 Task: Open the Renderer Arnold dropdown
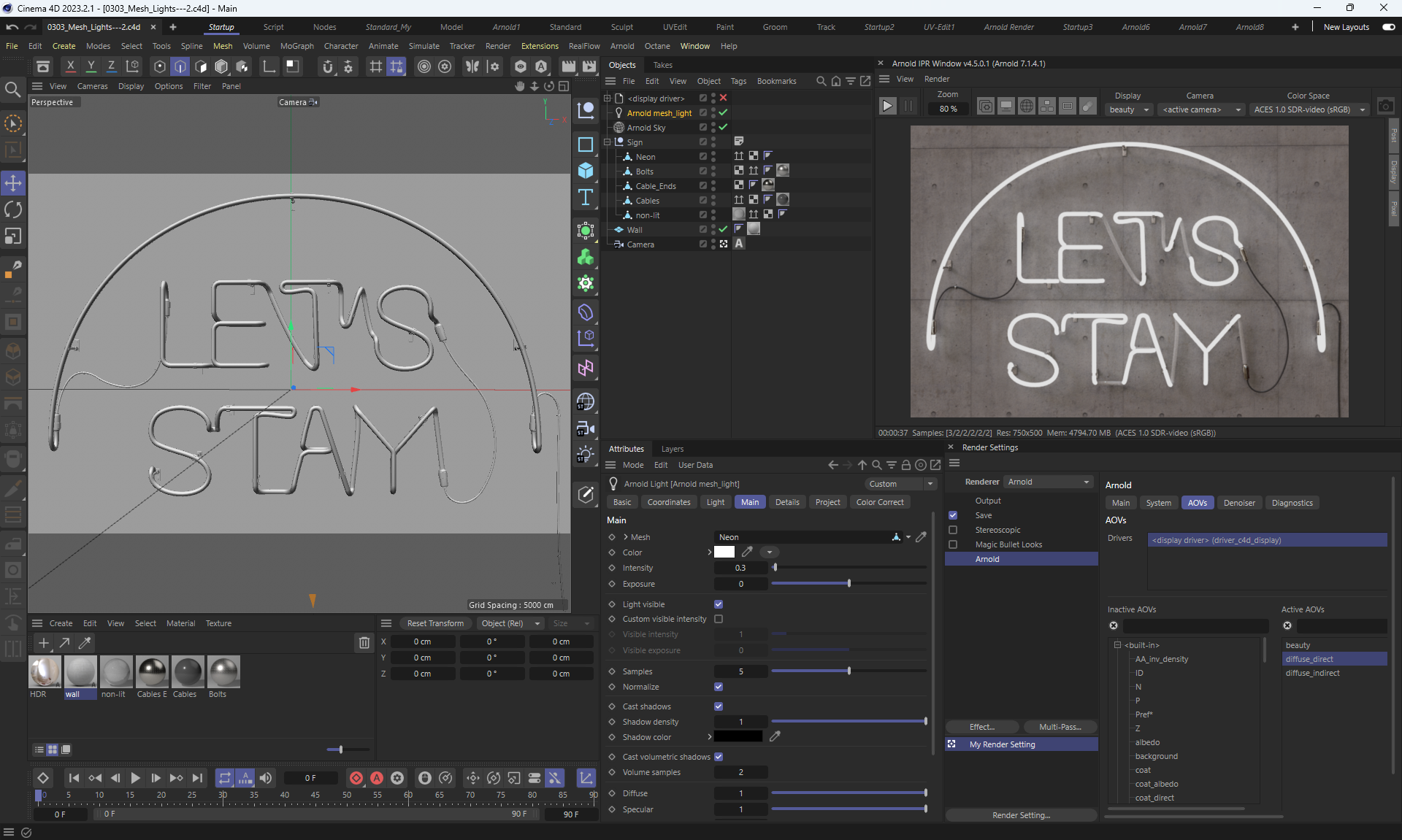(1048, 482)
